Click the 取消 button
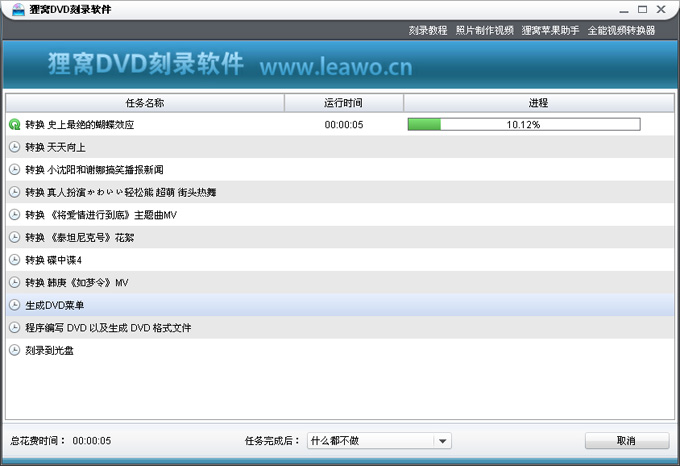 tap(627, 441)
